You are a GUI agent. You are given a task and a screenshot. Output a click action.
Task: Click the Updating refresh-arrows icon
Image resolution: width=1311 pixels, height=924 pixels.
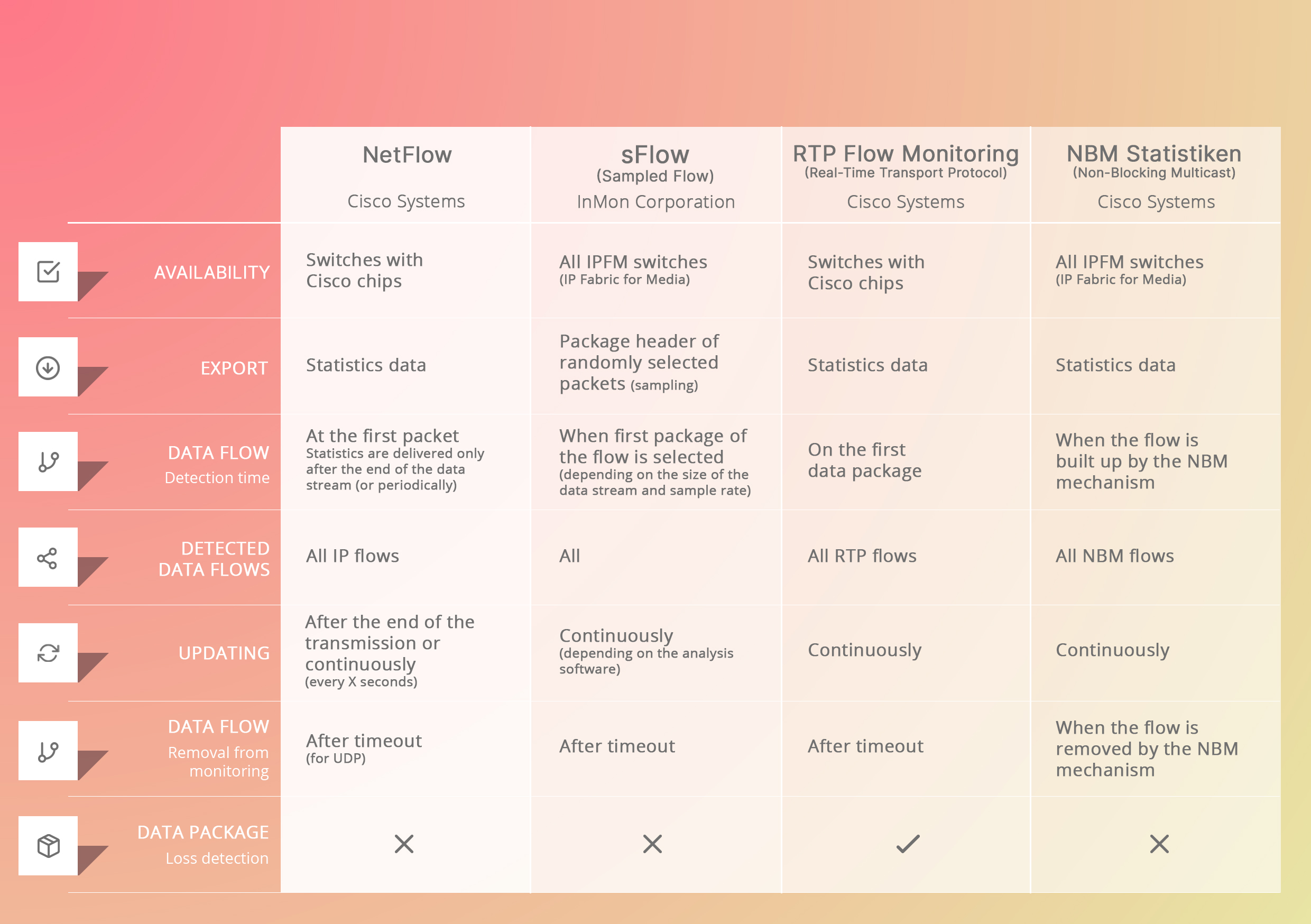coord(48,653)
